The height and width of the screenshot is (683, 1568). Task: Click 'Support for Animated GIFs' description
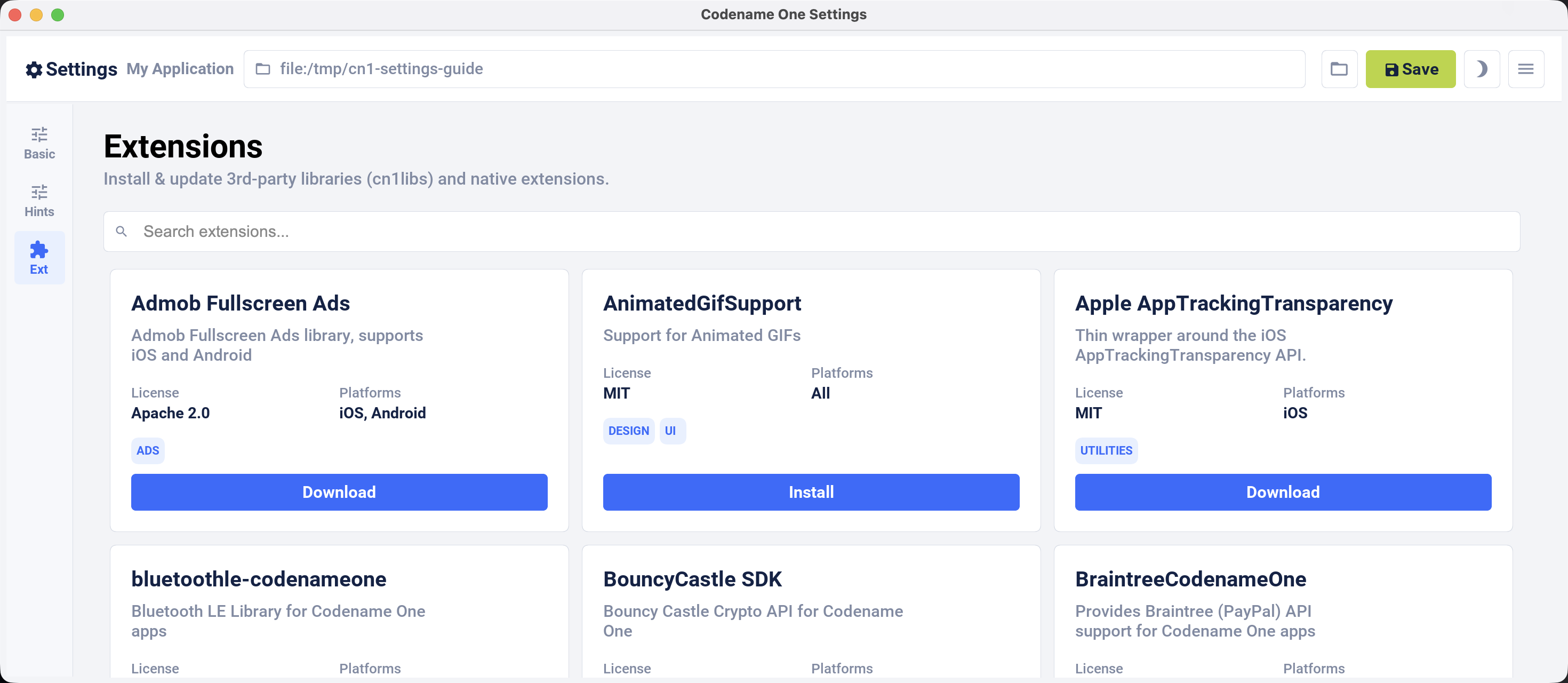(702, 336)
